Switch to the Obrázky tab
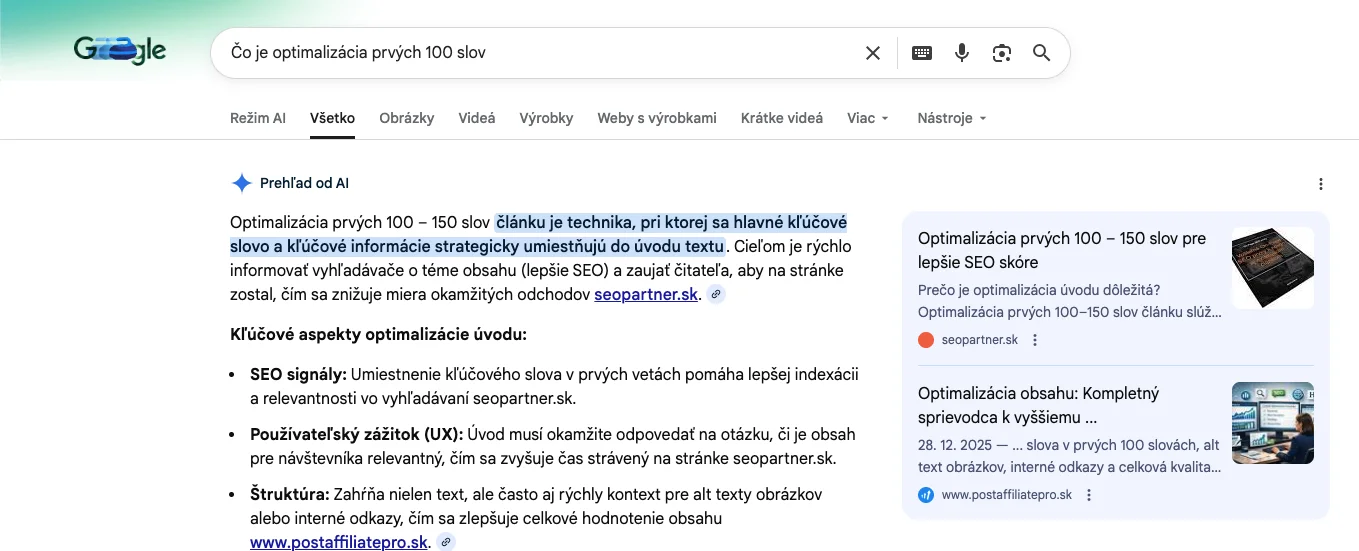The width and height of the screenshot is (1359, 551). click(x=406, y=118)
